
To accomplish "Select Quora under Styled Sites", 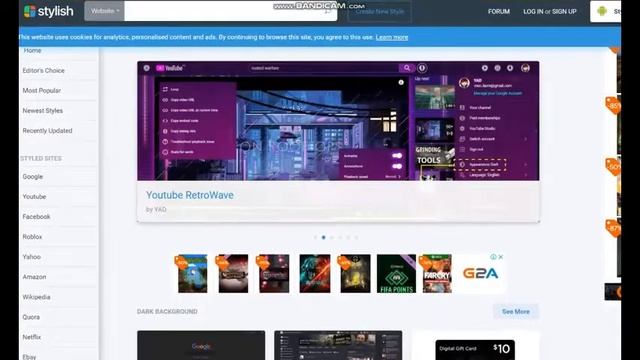I will coord(31,317).
